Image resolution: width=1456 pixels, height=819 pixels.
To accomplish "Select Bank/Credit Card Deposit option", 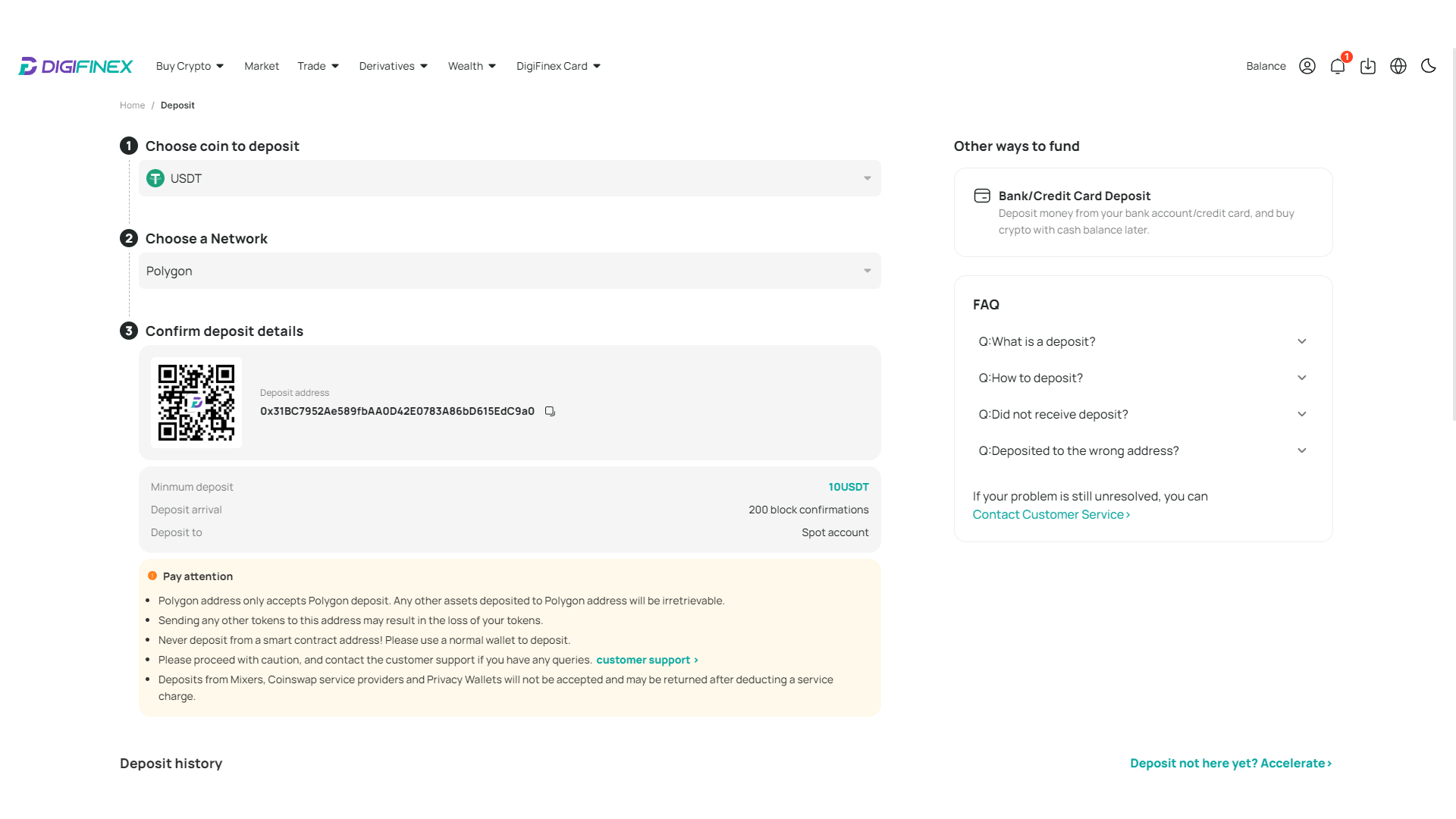I will pyautogui.click(x=1143, y=212).
